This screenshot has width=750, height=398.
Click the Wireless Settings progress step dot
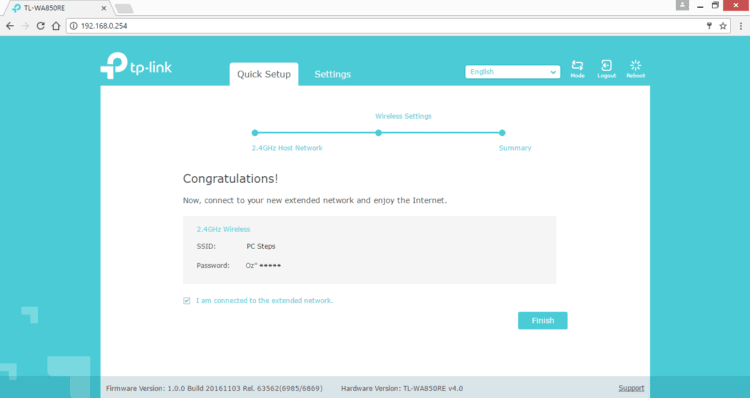pyautogui.click(x=378, y=133)
